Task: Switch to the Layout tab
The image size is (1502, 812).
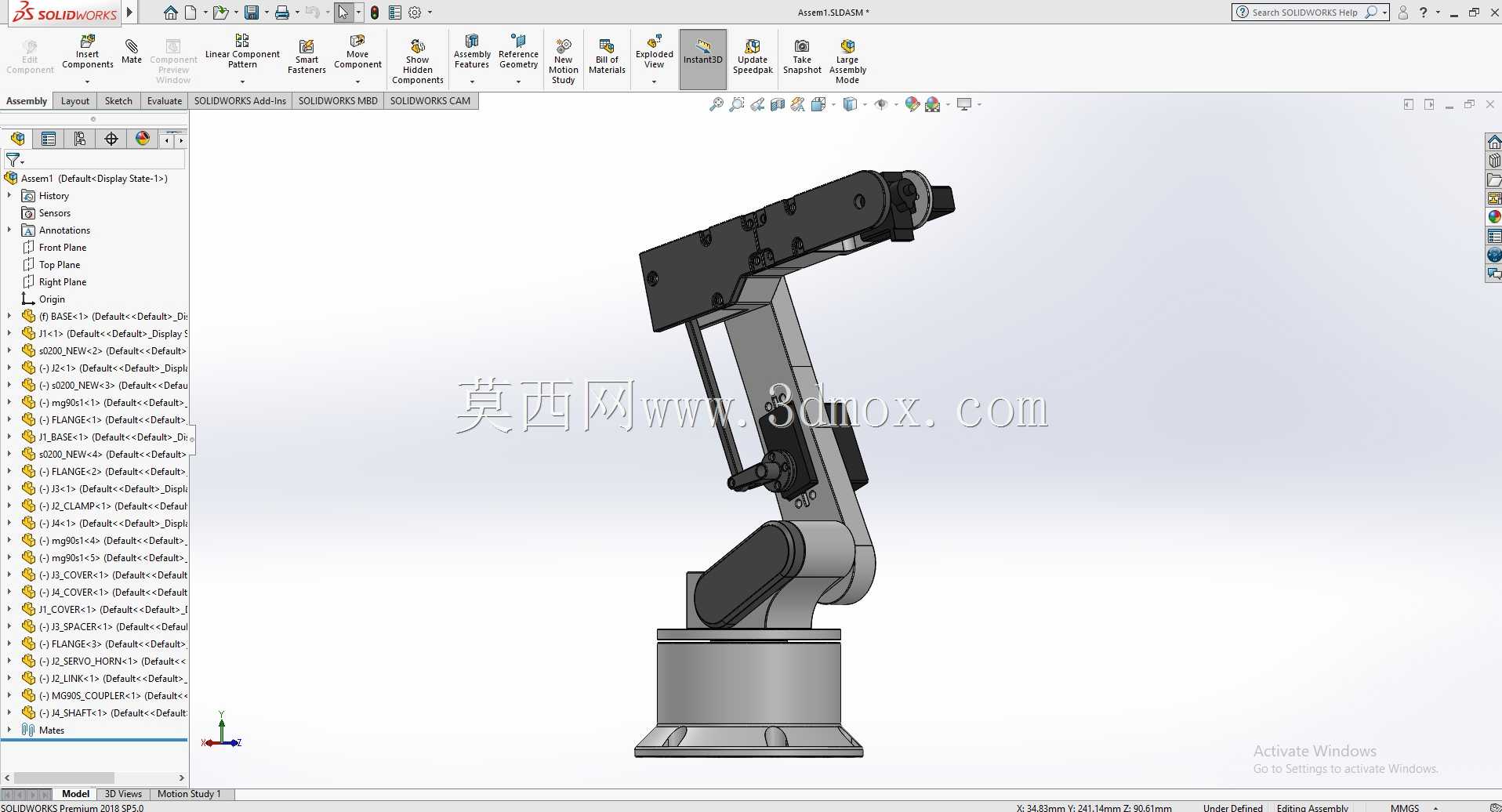Action: click(75, 101)
